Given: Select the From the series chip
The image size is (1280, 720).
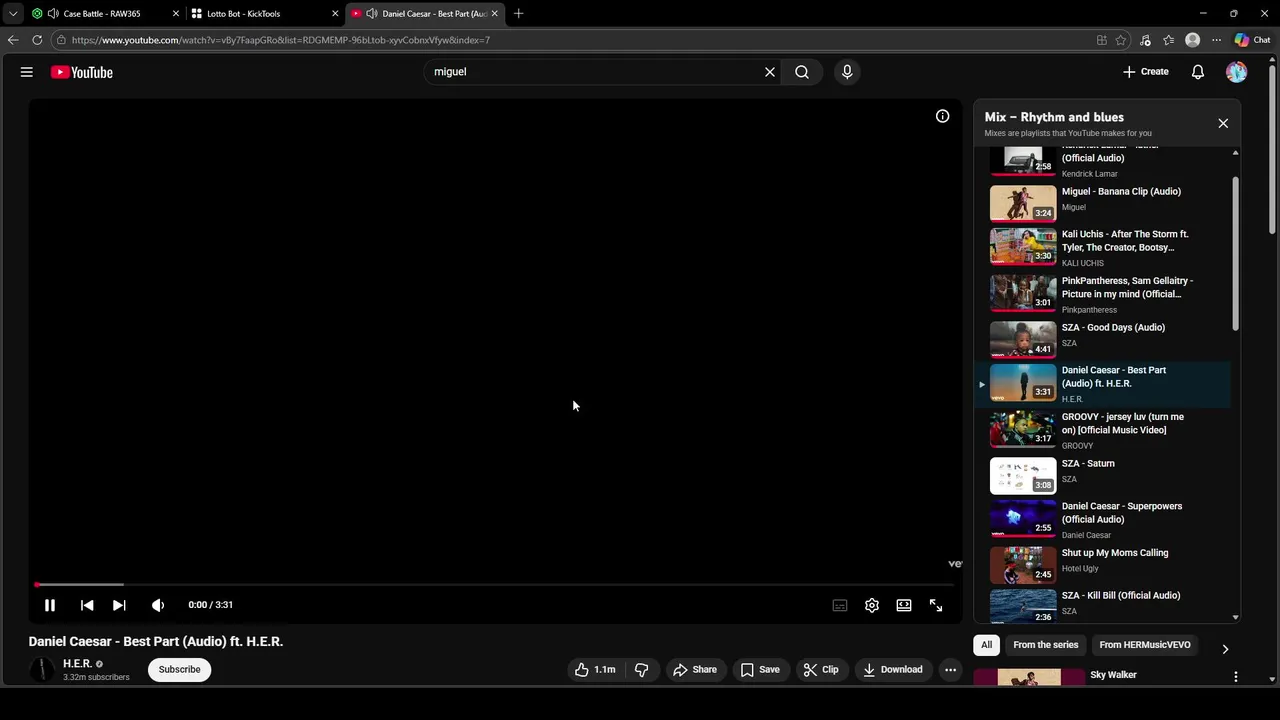Looking at the screenshot, I should [x=1046, y=645].
